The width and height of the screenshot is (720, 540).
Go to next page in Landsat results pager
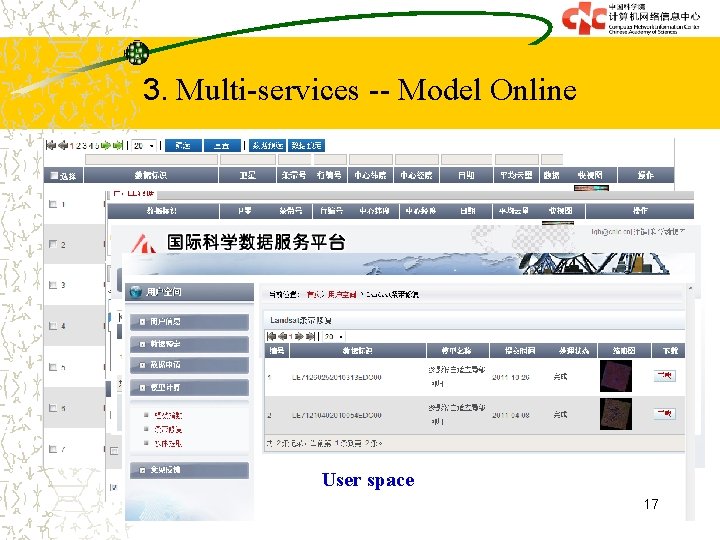tap(299, 336)
